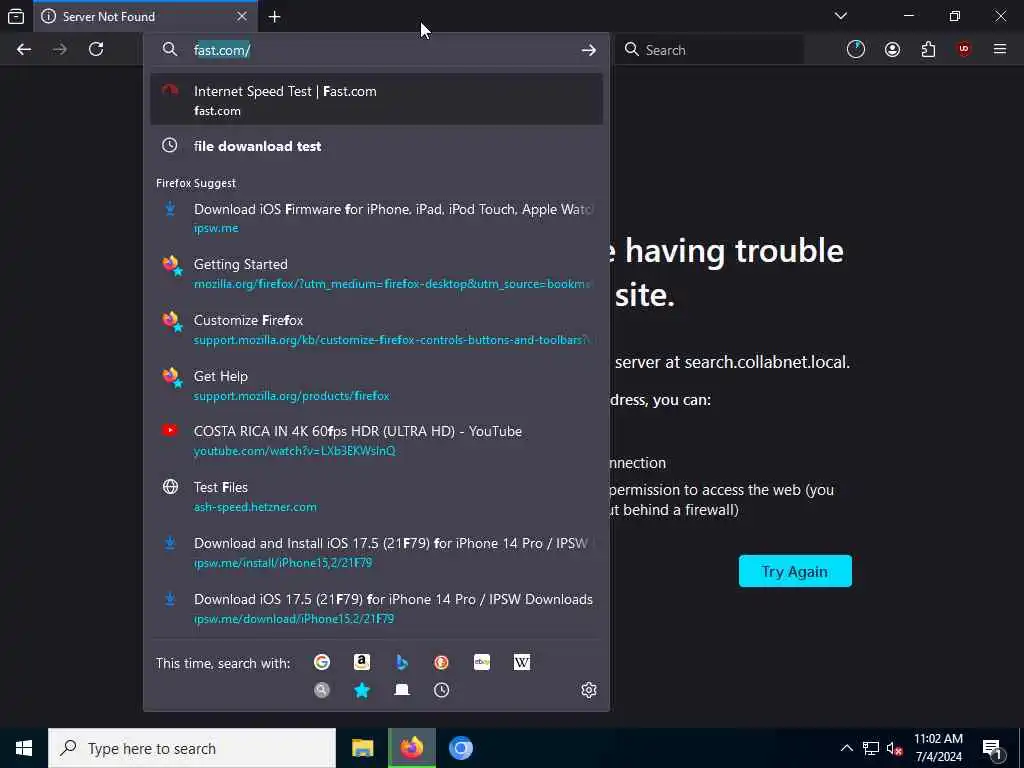Search this time with Amazon
The width and height of the screenshot is (1024, 768).
(x=362, y=662)
